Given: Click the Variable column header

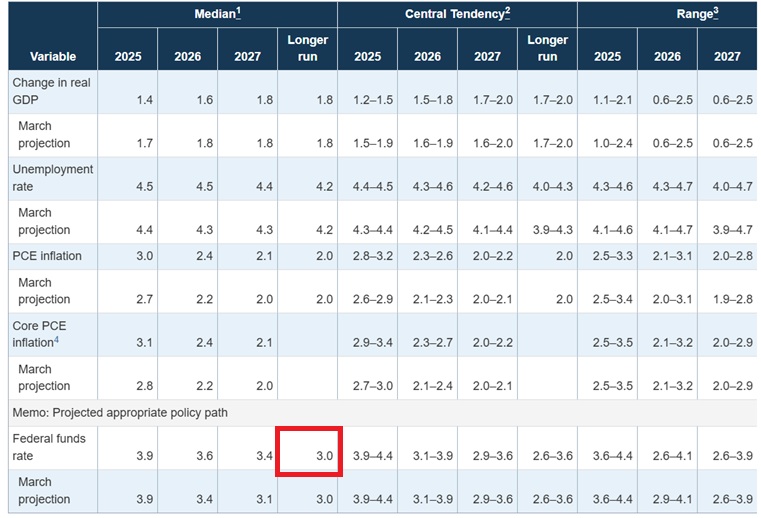Looking at the screenshot, I should tap(53, 56).
